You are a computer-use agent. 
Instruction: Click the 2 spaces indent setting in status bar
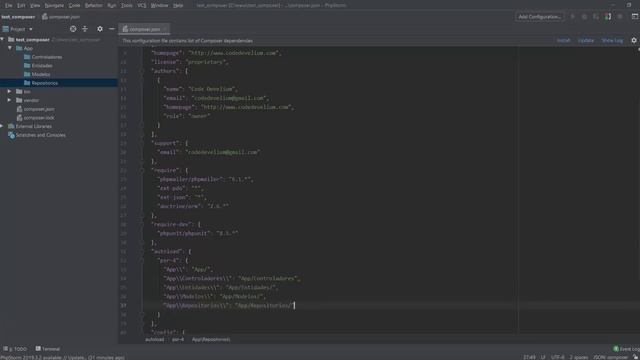(x=579, y=357)
